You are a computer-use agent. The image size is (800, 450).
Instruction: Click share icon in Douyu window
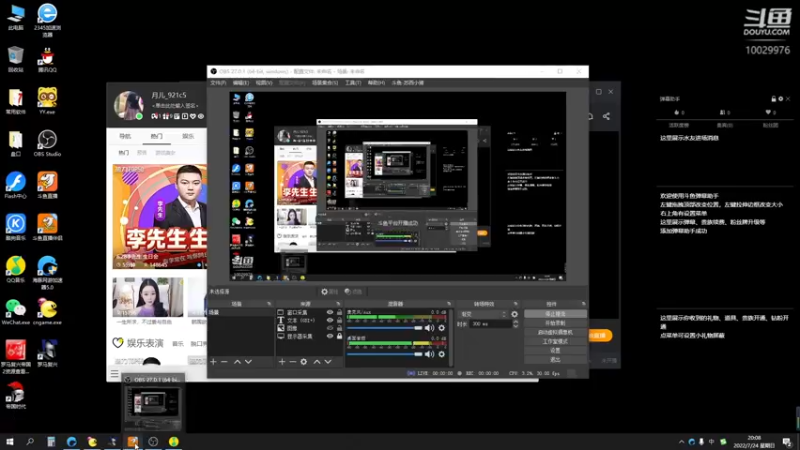click(x=606, y=116)
